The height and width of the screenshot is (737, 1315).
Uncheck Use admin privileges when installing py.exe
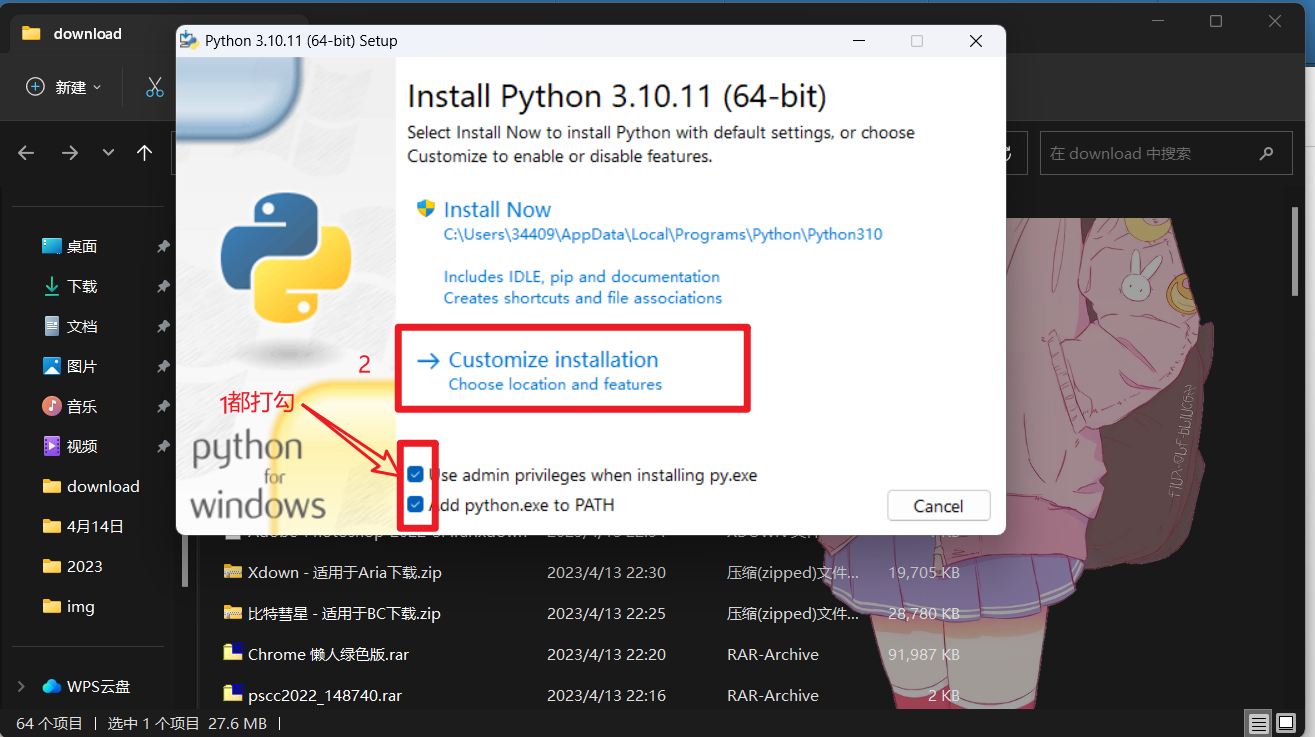[415, 475]
